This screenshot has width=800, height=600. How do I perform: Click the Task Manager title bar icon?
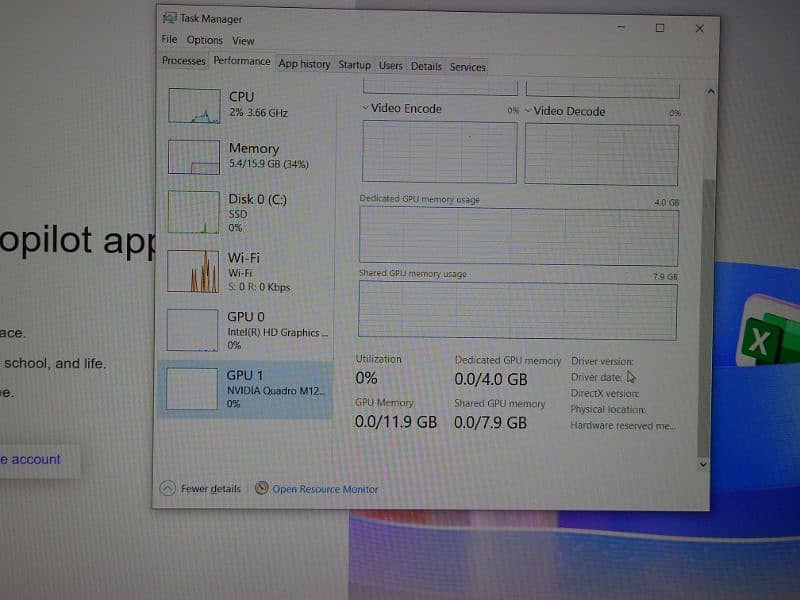click(x=169, y=18)
